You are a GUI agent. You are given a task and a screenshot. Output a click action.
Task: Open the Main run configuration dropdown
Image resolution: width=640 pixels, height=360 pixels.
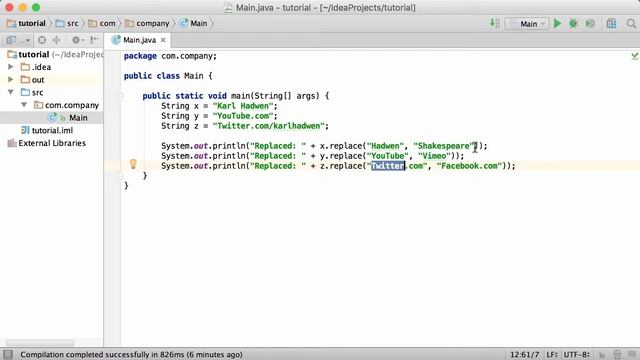[x=527, y=24]
